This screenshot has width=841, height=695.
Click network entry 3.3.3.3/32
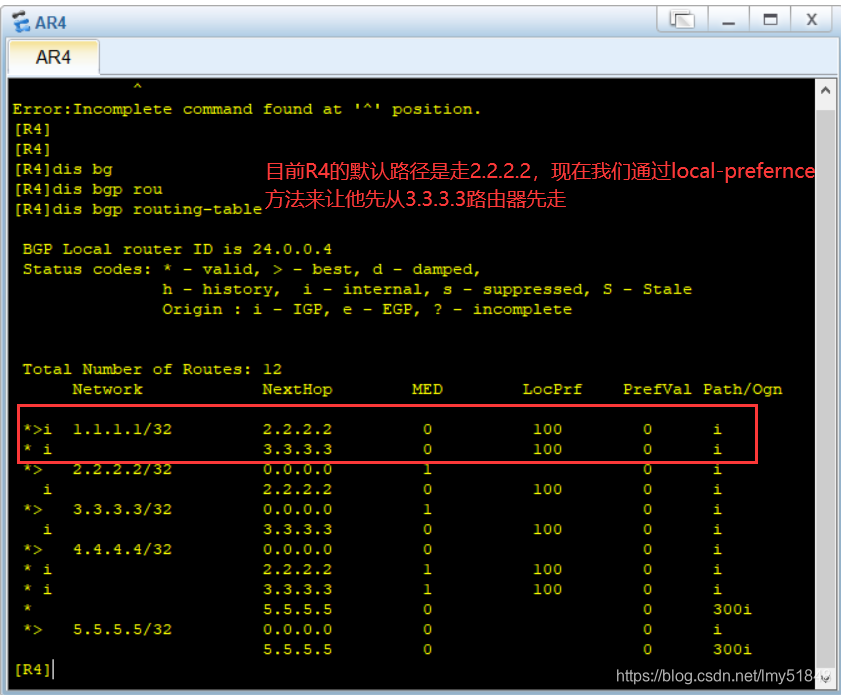[122, 509]
